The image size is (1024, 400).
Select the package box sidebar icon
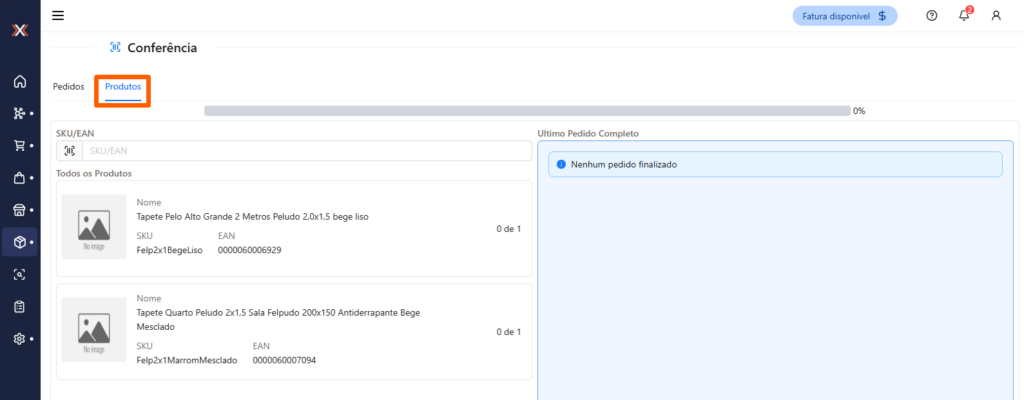[19, 242]
